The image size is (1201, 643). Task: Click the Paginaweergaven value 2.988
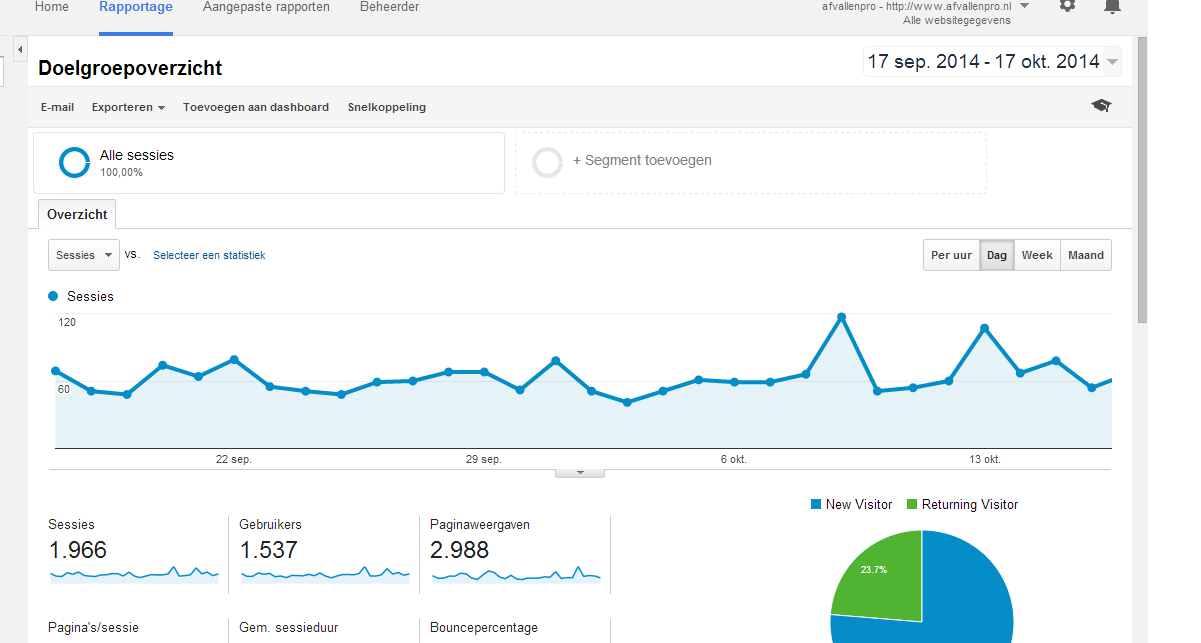click(459, 550)
